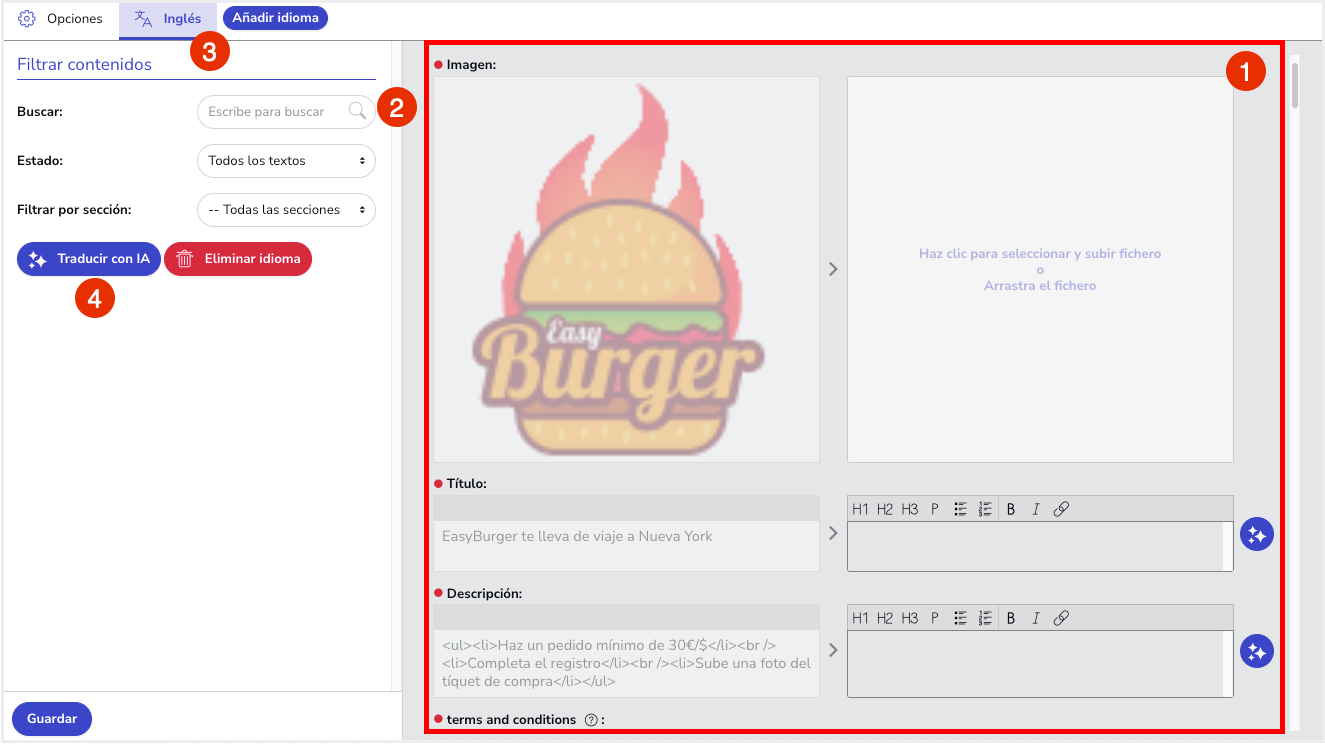The image size is (1325, 744).
Task: Click the "Filtrar contenidos" heading
Action: (x=84, y=64)
